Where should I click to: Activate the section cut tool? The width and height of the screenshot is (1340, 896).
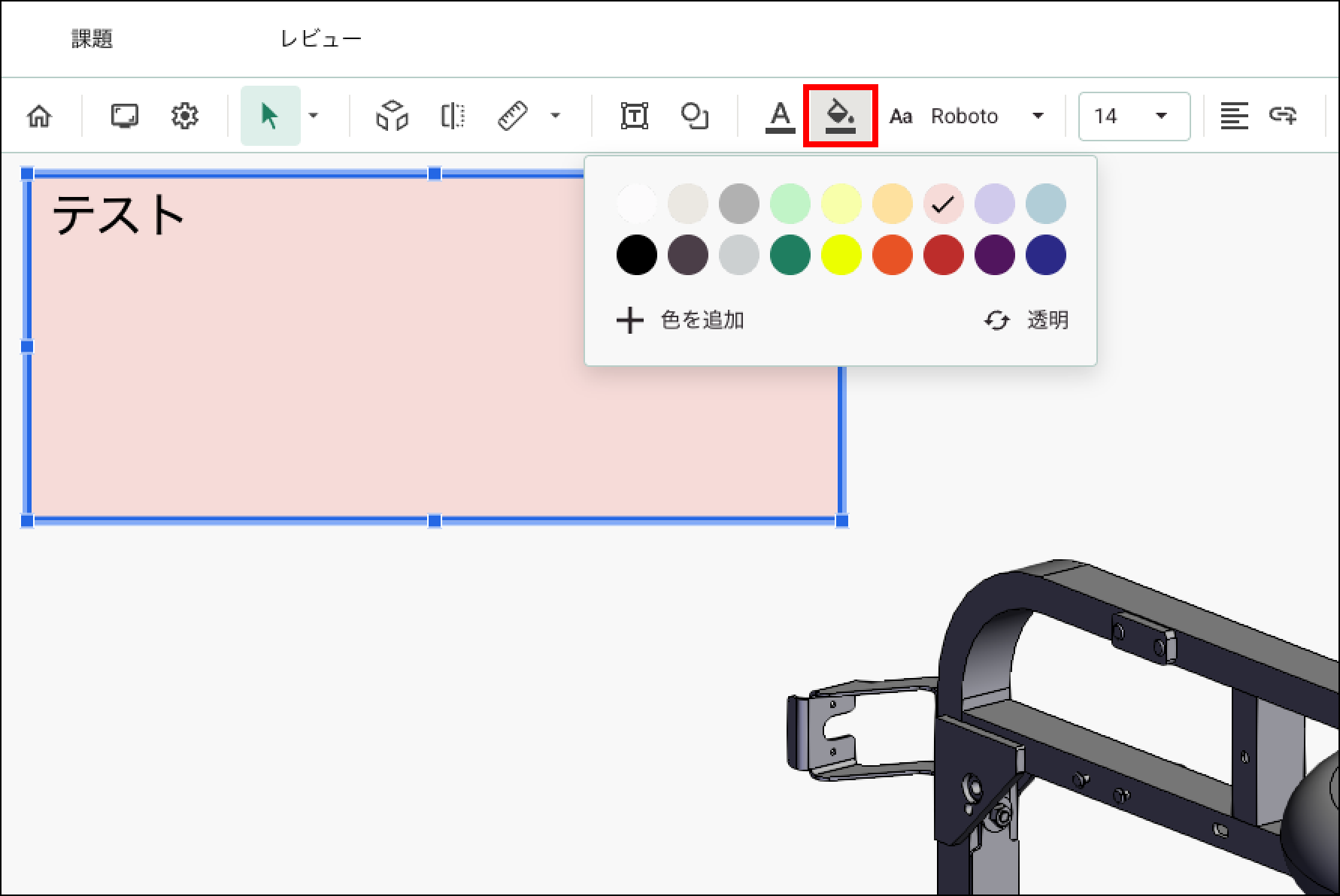coord(453,116)
